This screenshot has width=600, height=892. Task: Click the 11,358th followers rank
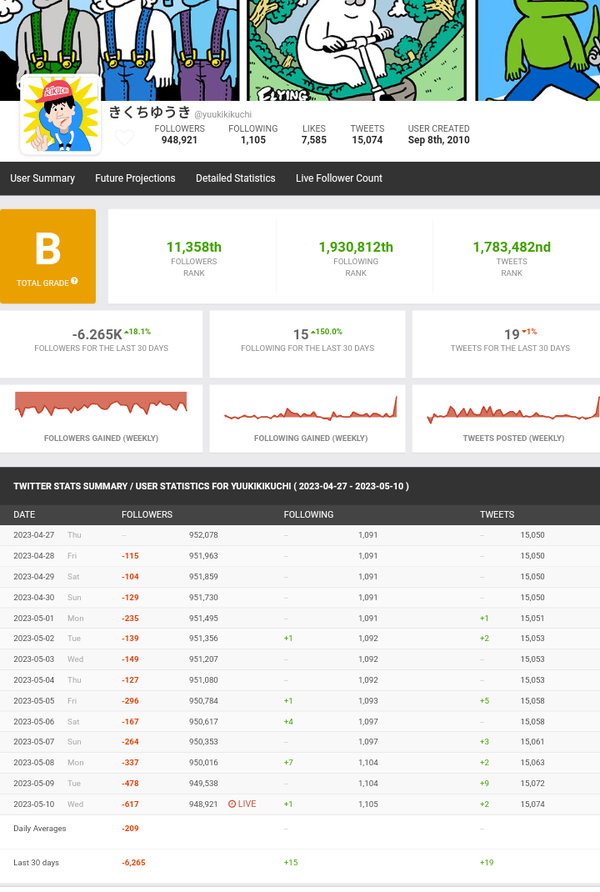(194, 247)
